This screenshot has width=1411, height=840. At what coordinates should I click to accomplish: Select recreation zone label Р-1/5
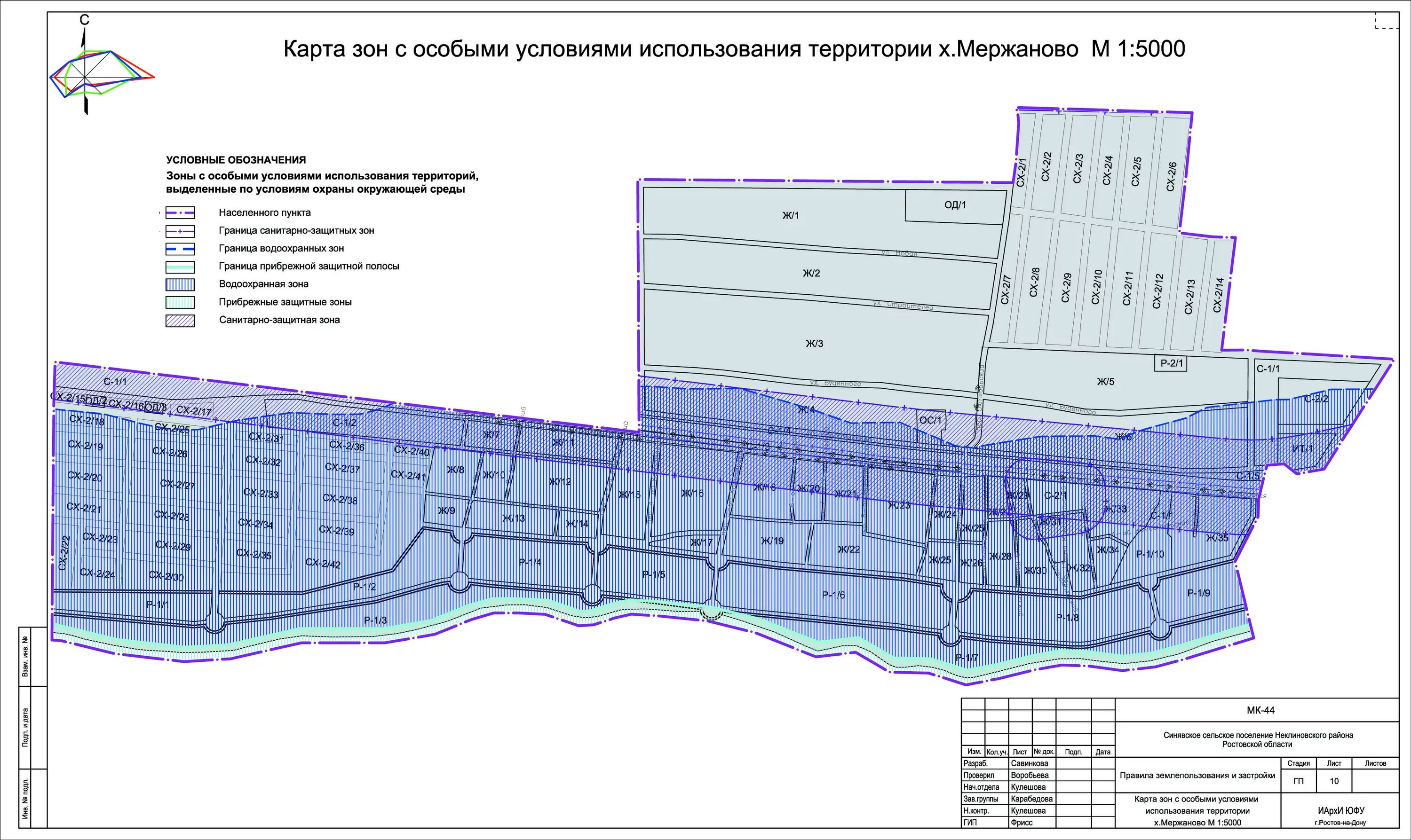[654, 574]
